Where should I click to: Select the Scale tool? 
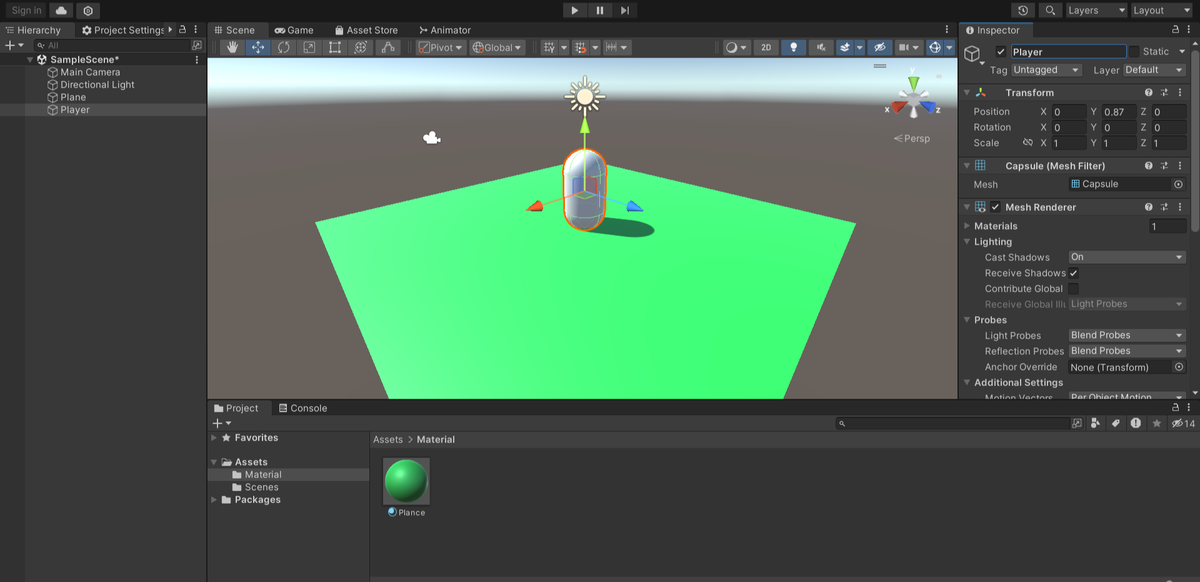pyautogui.click(x=309, y=47)
